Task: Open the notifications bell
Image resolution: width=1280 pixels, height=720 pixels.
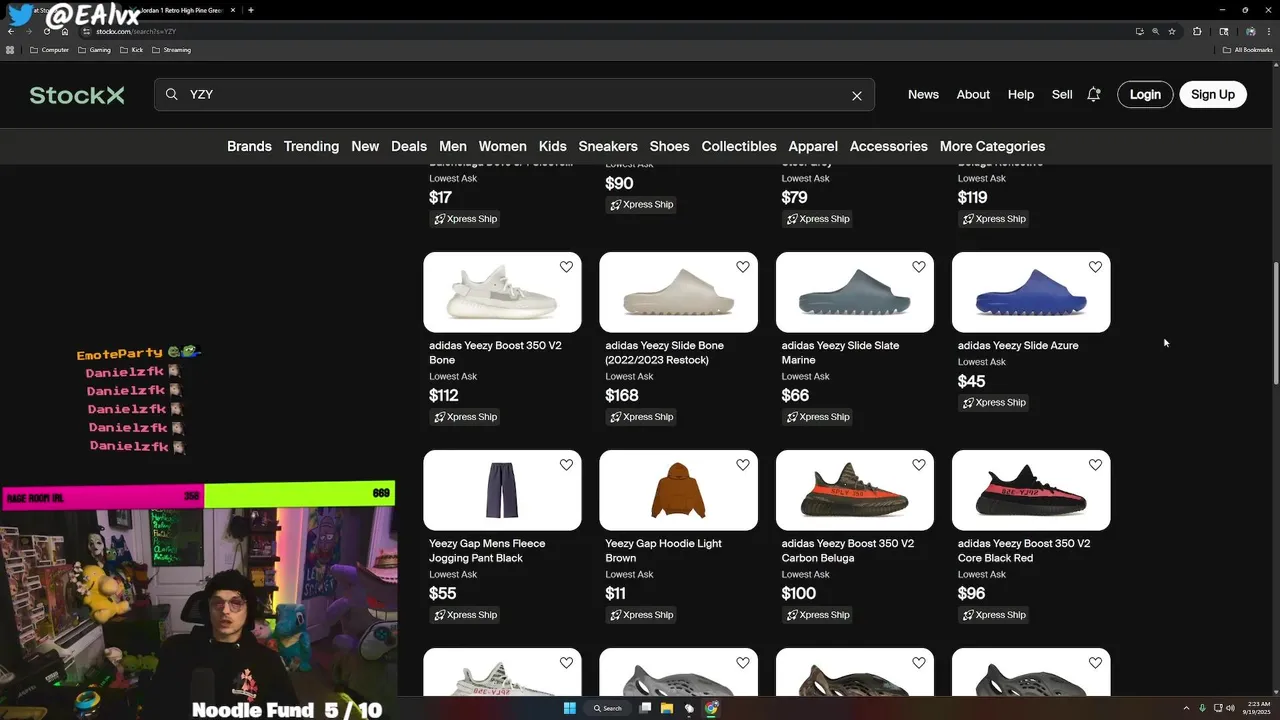Action: click(x=1094, y=94)
